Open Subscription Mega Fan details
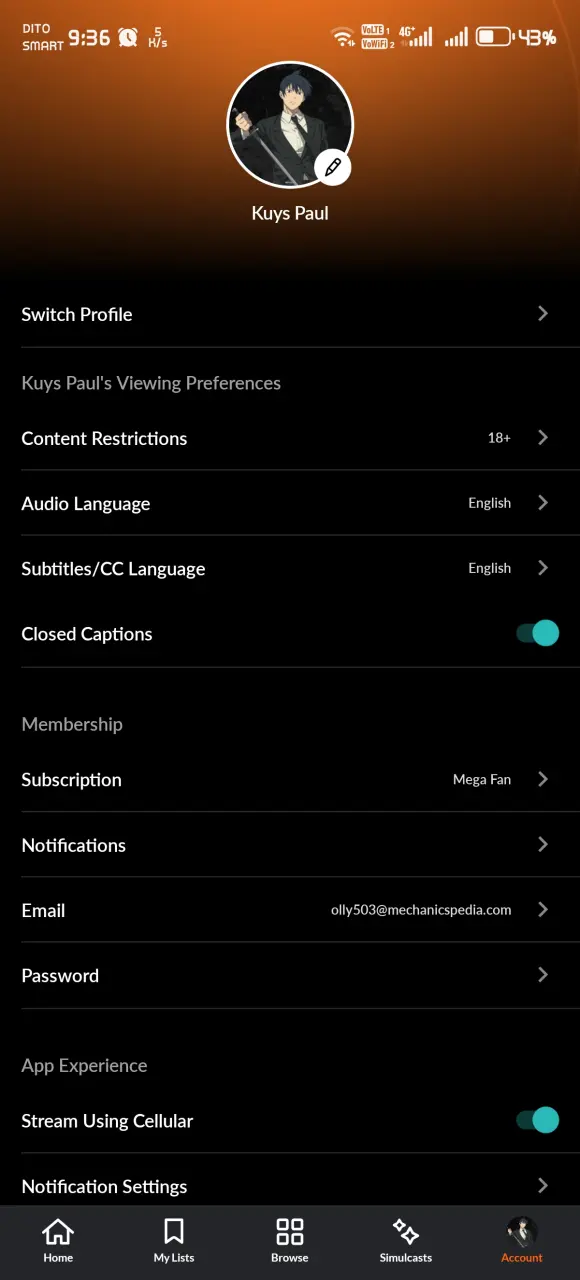Screen dimensions: 580x1280 pos(290,780)
